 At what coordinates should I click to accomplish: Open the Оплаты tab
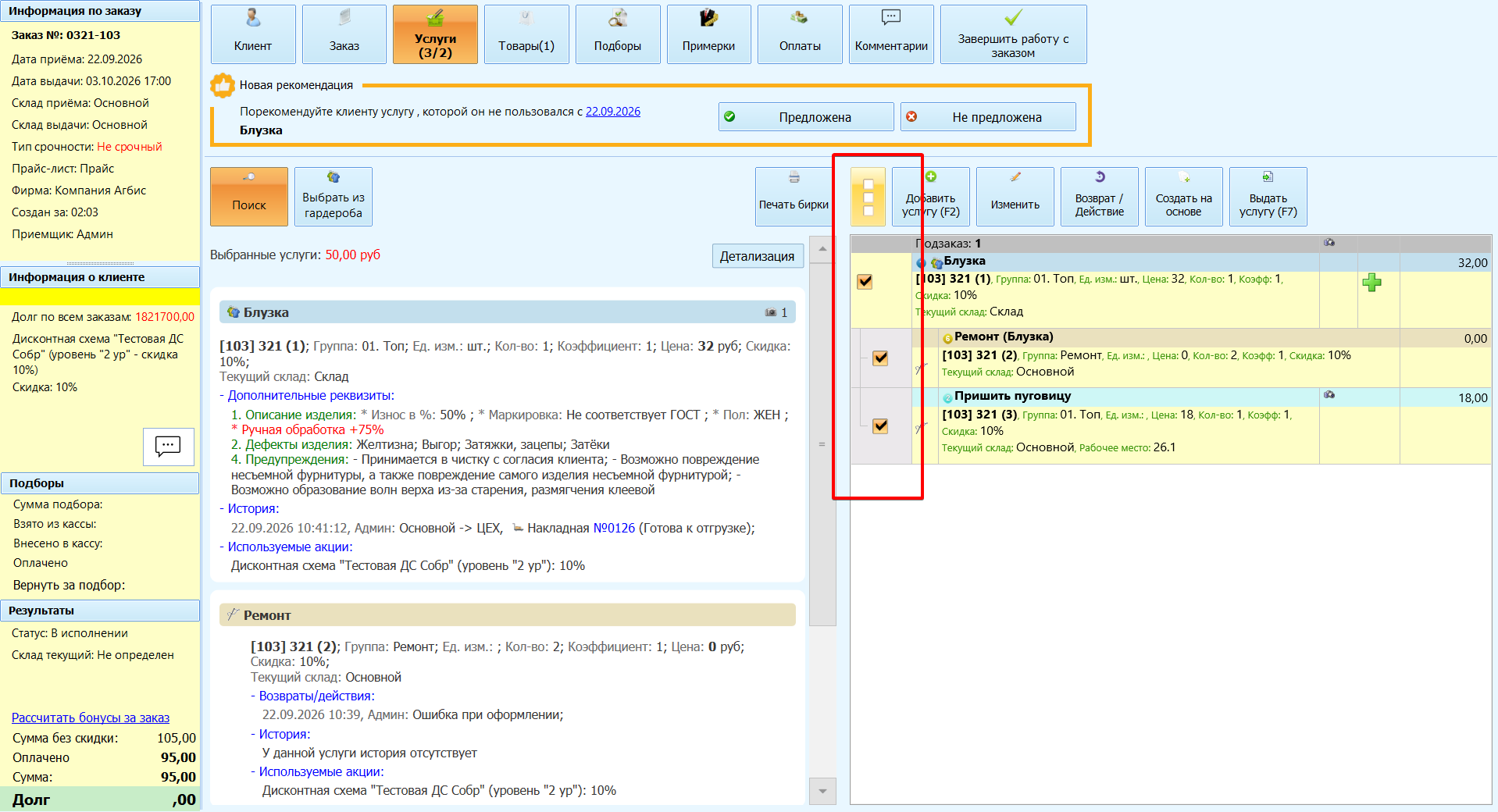point(800,34)
